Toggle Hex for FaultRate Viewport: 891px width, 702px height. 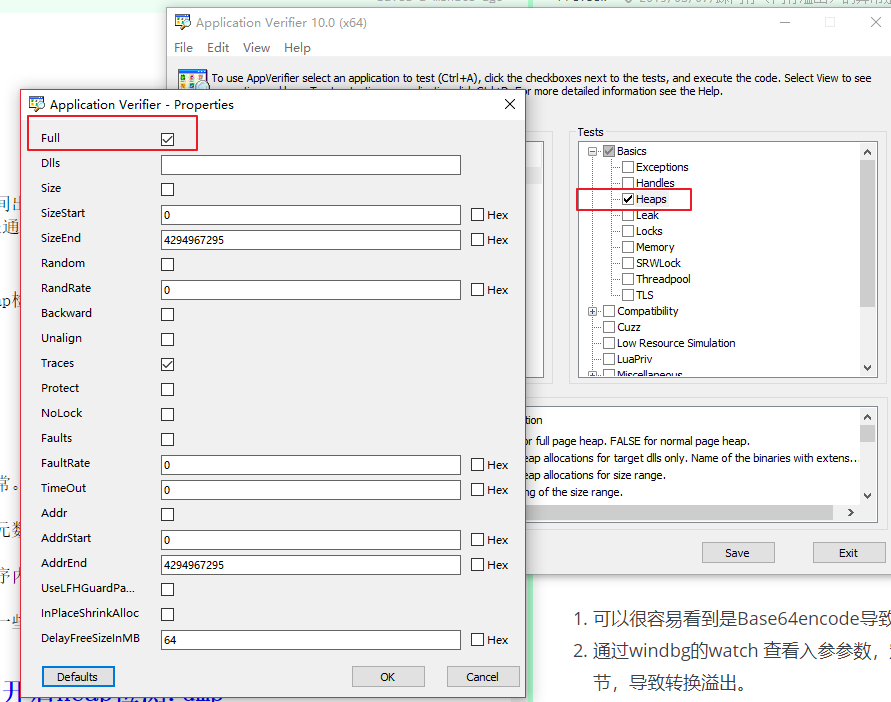(477, 464)
